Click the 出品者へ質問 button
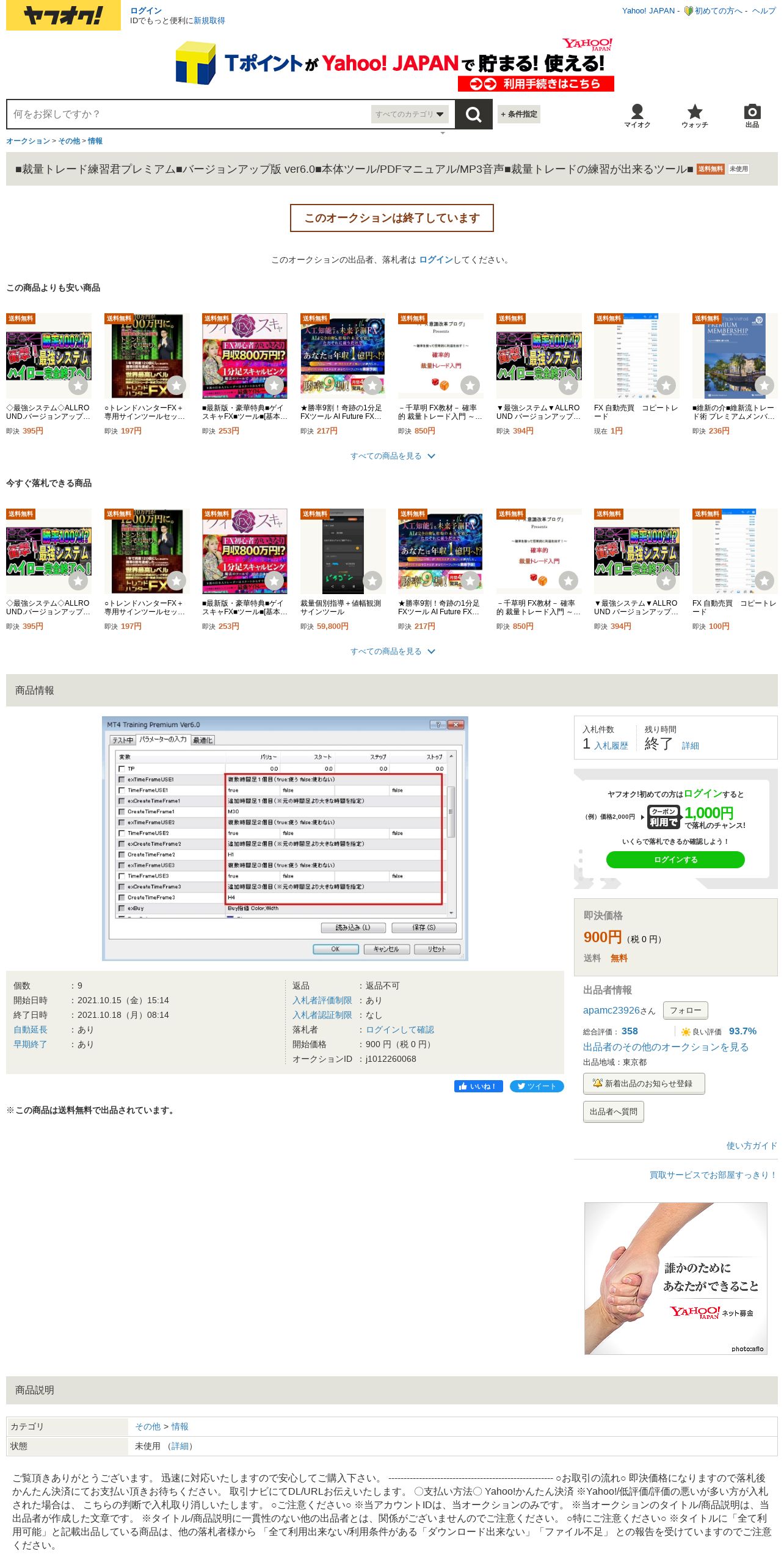This screenshot has height=1568, width=784. [x=613, y=1112]
